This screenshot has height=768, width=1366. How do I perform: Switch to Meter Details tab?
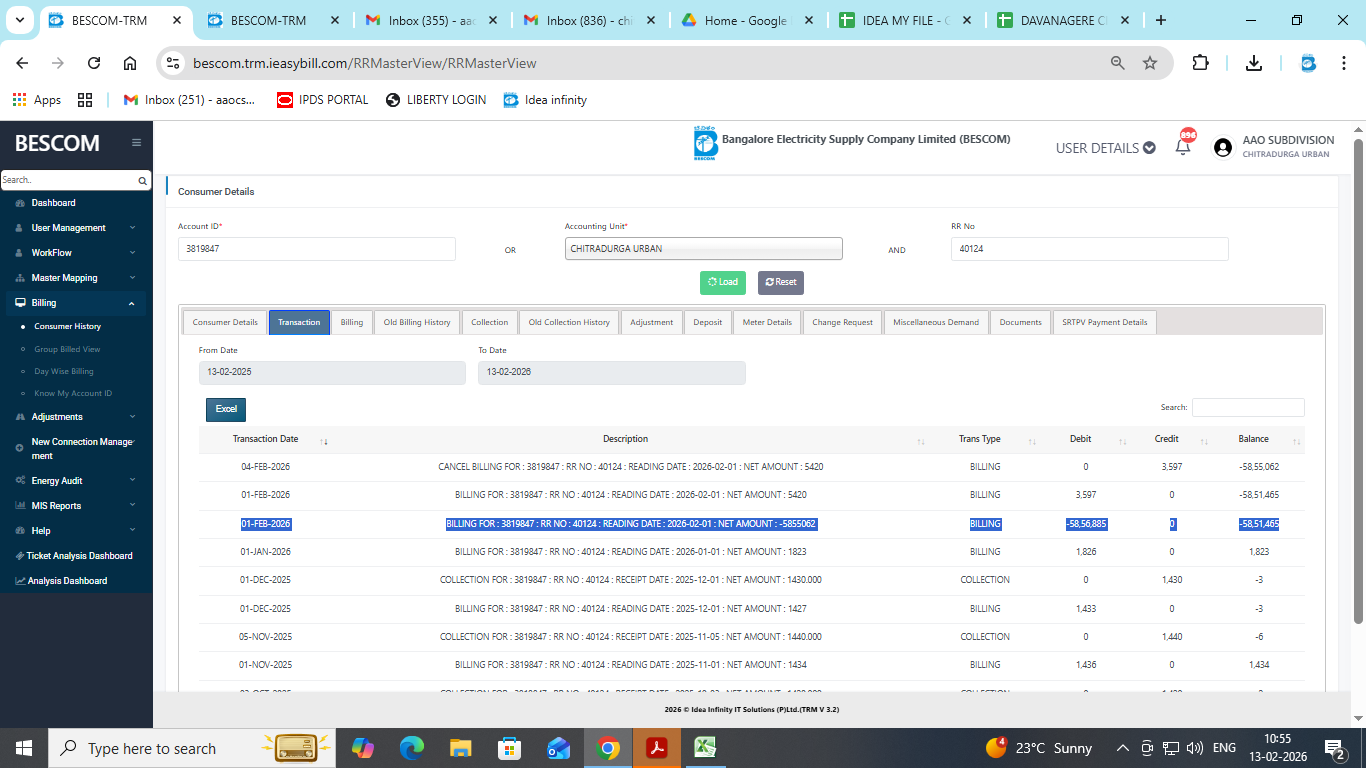click(767, 322)
